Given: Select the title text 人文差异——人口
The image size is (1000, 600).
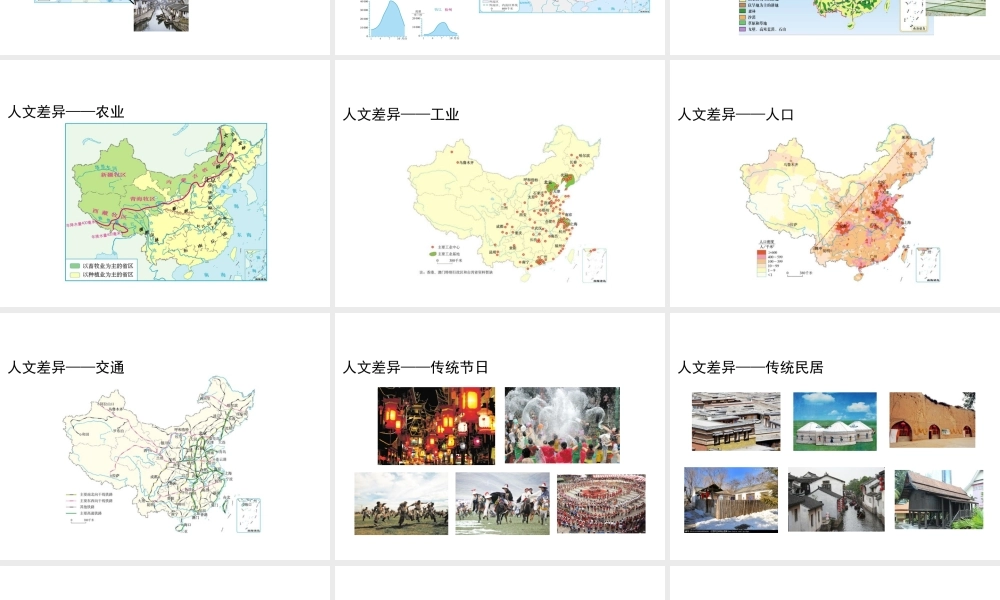Looking at the screenshot, I should point(736,115).
